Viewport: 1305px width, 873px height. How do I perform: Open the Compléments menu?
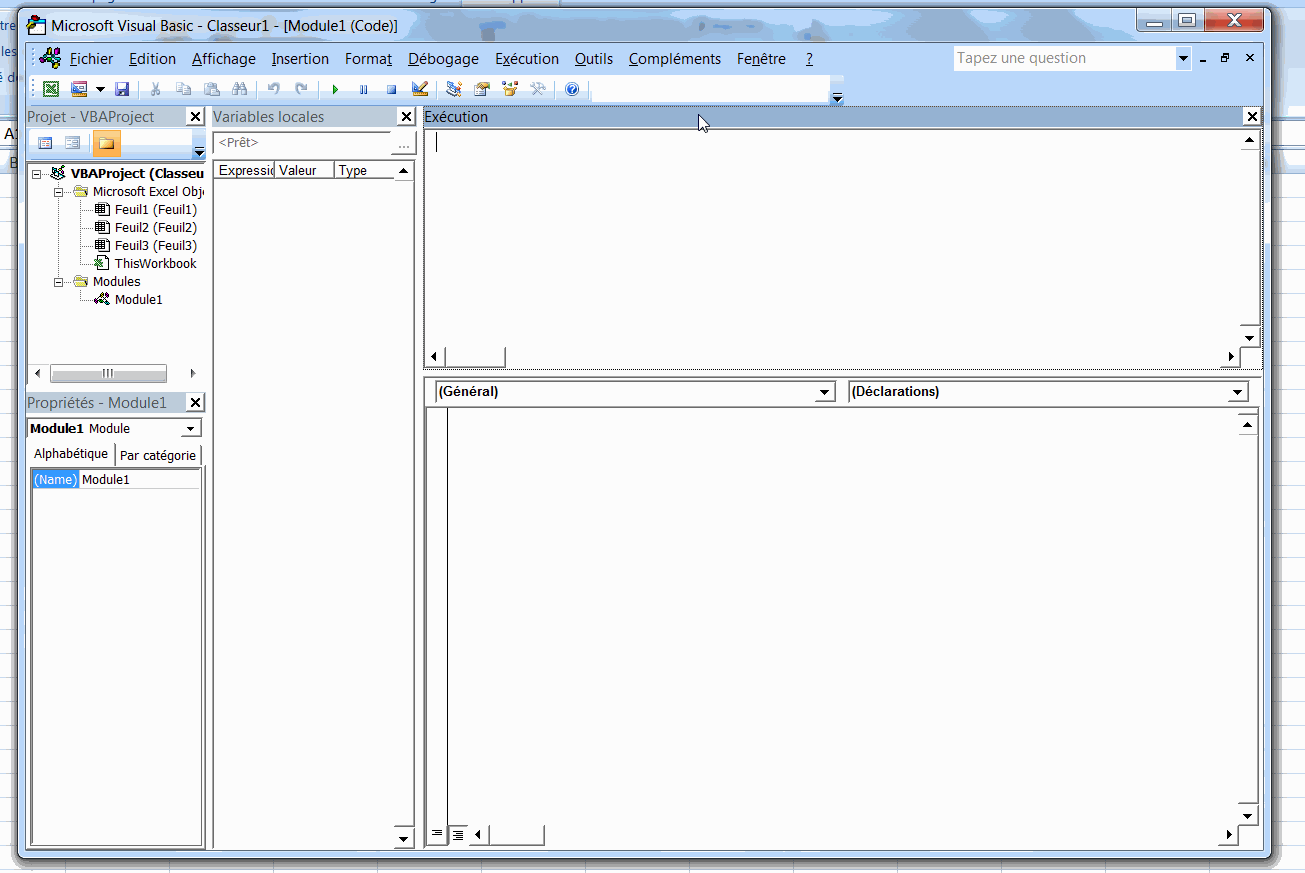[x=675, y=59]
